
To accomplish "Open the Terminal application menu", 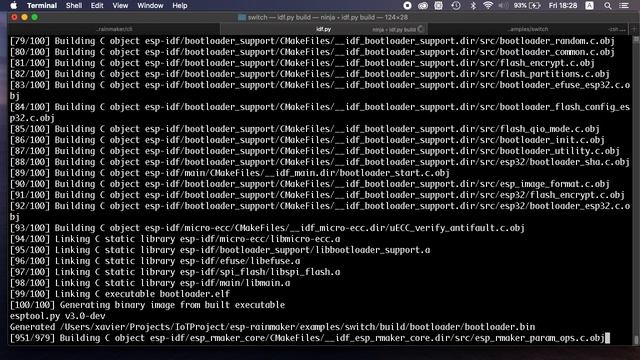I will [x=42, y=5].
